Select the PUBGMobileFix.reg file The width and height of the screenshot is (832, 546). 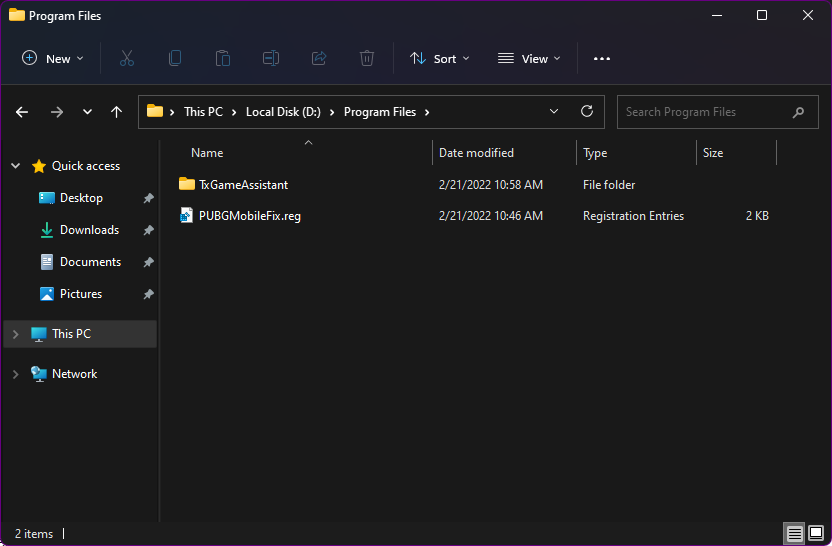[x=249, y=216]
